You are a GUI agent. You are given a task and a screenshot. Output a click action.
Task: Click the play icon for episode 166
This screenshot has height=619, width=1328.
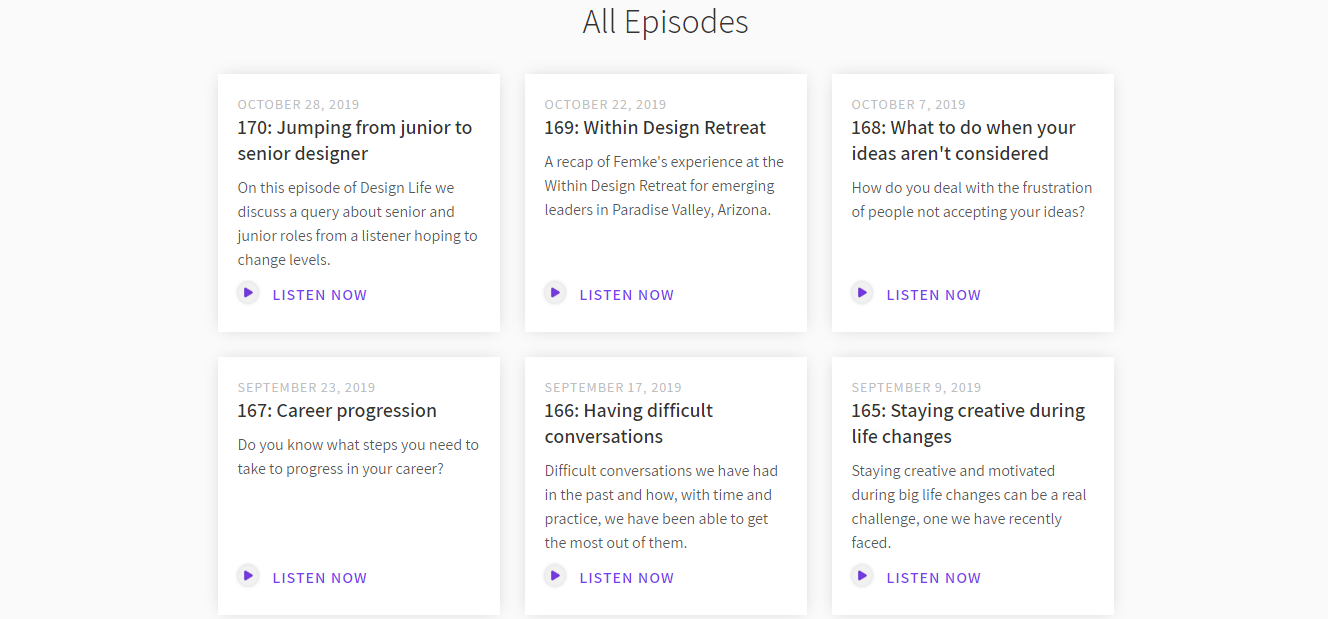pos(555,576)
